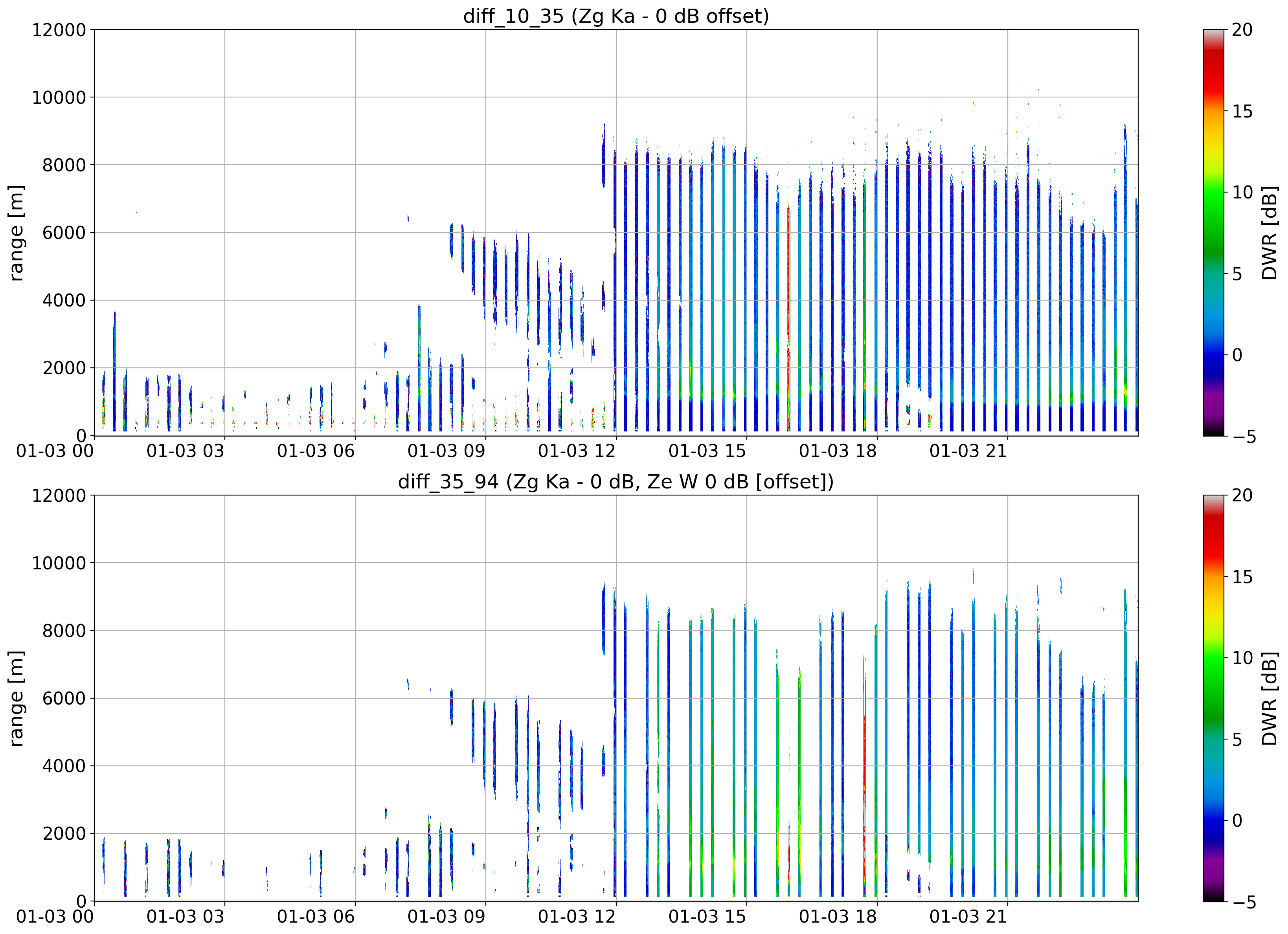Click the bottom plot x-tick '01-03 15'
The width and height of the screenshot is (1288, 934).
pos(707,917)
